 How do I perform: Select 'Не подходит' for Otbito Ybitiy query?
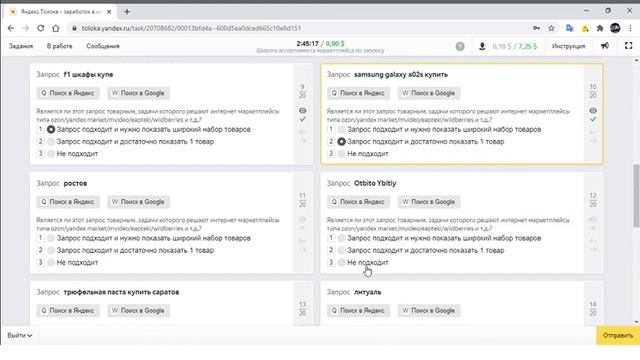pos(342,262)
